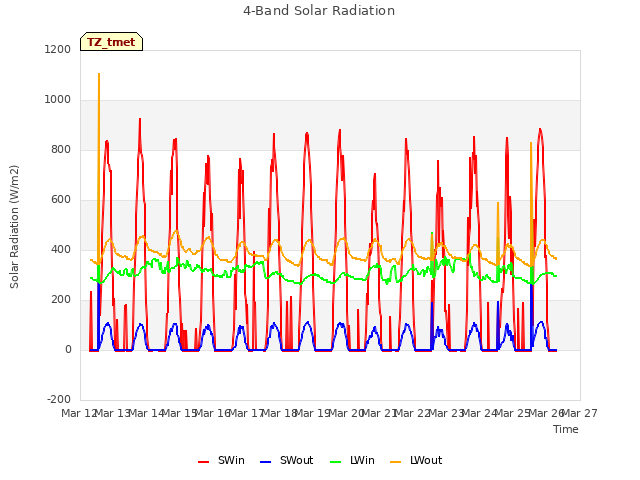The width and height of the screenshot is (640, 480).
Task: Click the 600 y-axis tick label
Action: pos(61,200)
